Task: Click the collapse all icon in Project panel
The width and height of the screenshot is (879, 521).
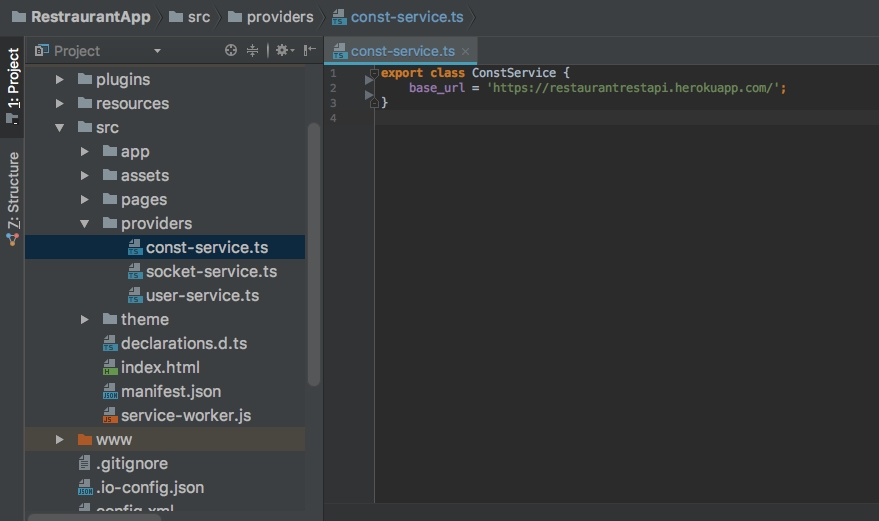Action: (x=252, y=50)
